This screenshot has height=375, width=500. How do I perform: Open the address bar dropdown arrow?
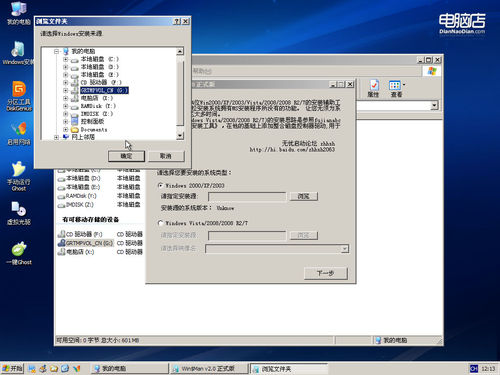(434, 106)
